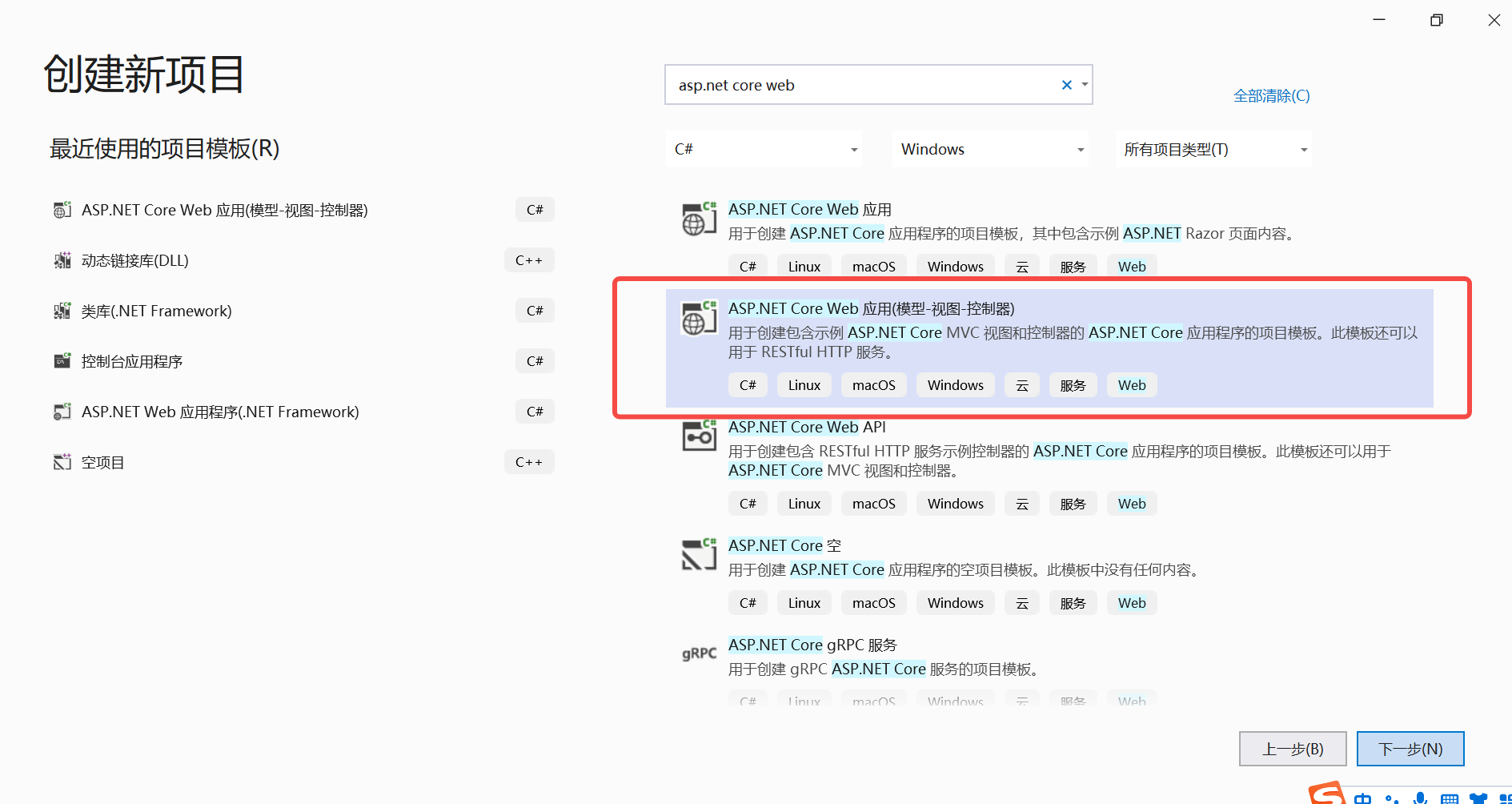Clear the search text with the X icon
The image size is (1512, 804).
click(x=1066, y=85)
